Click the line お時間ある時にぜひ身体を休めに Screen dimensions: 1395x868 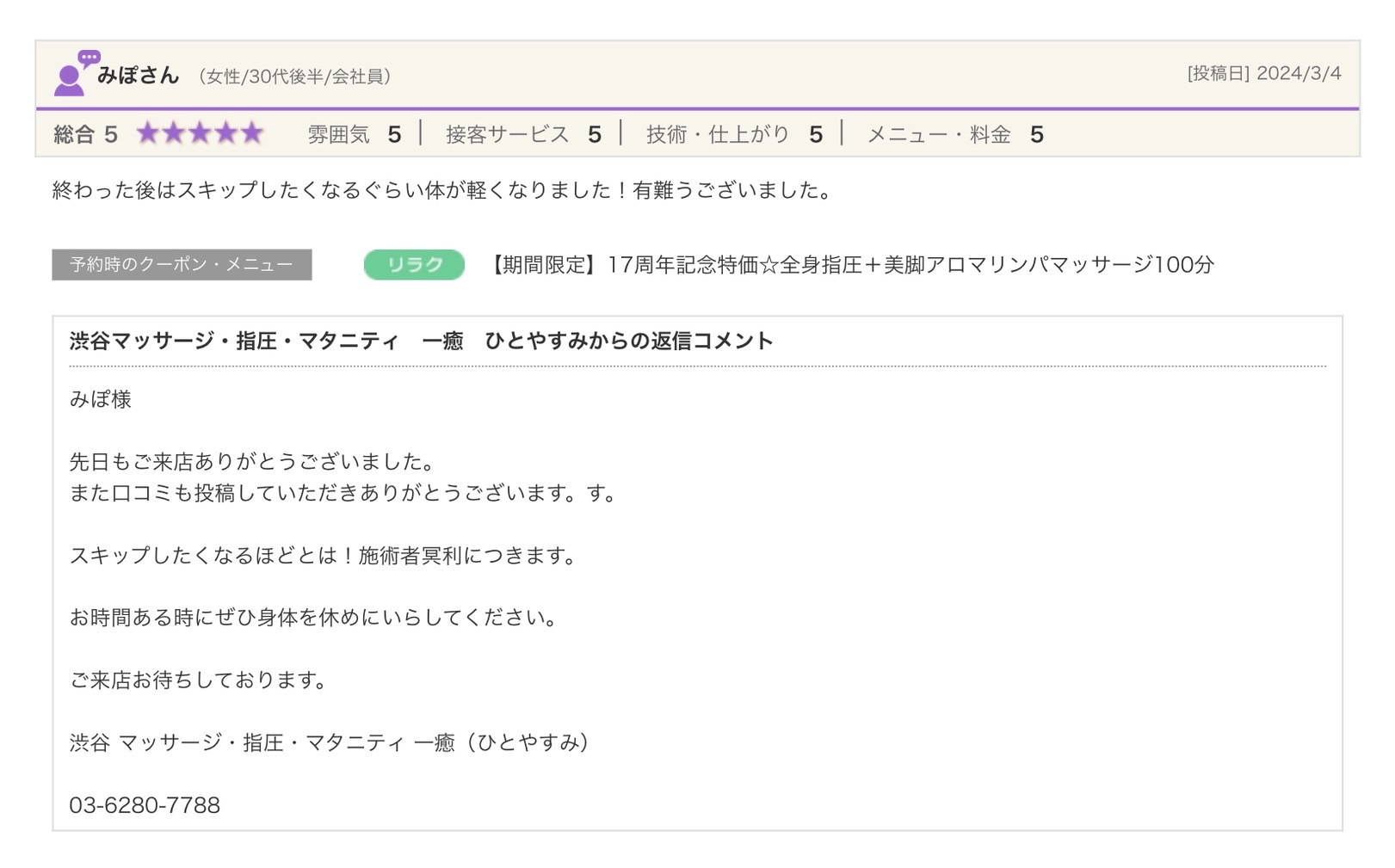click(315, 618)
